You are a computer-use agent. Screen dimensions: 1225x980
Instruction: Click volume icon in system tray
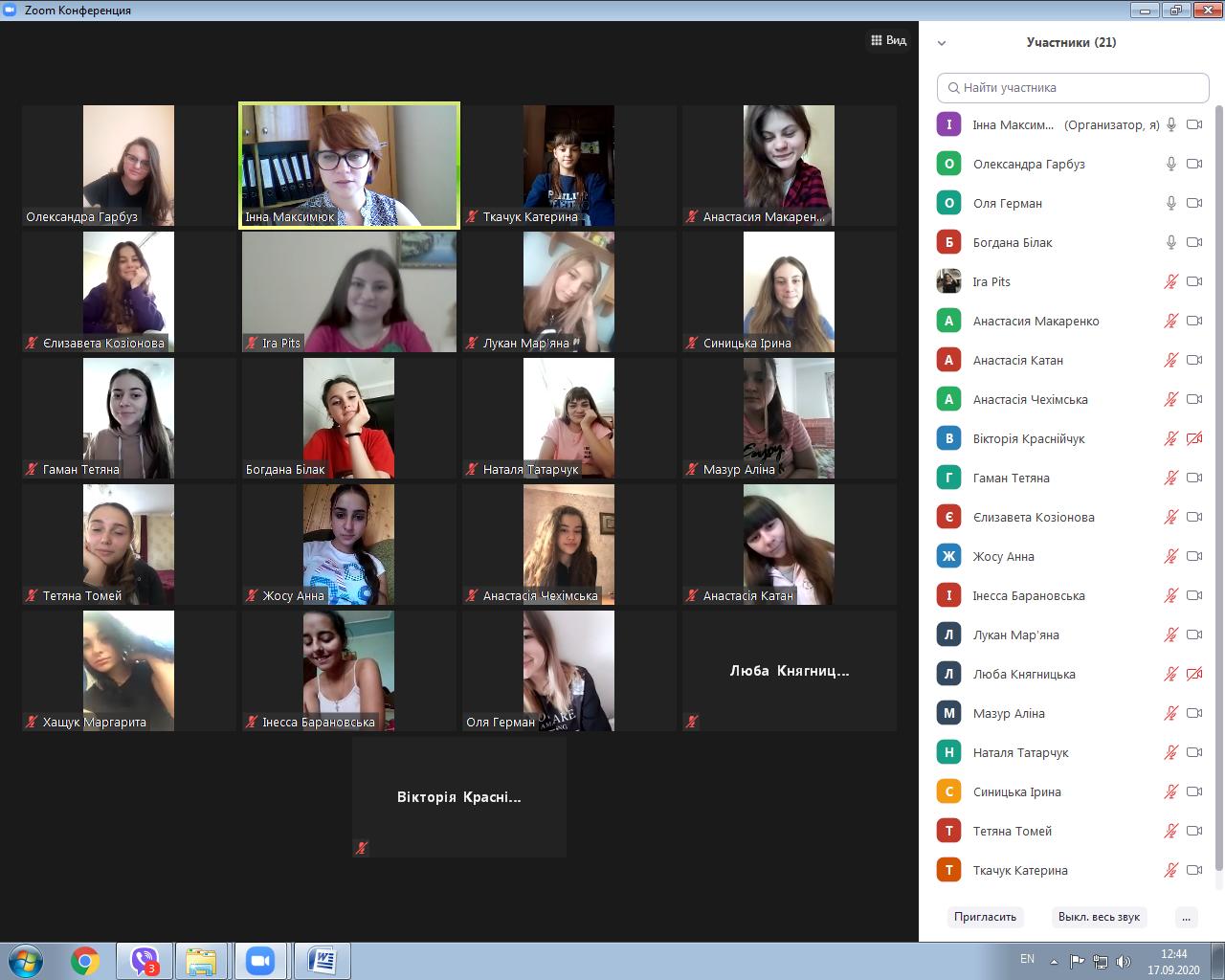(1124, 962)
